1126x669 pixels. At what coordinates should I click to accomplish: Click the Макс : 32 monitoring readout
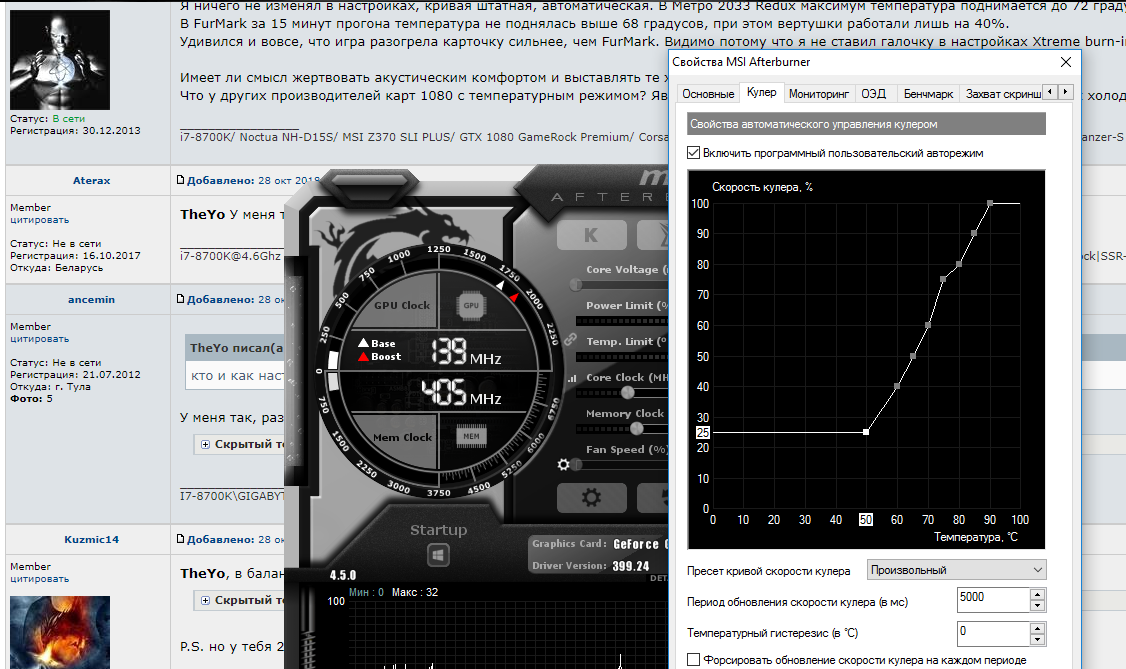tap(414, 592)
